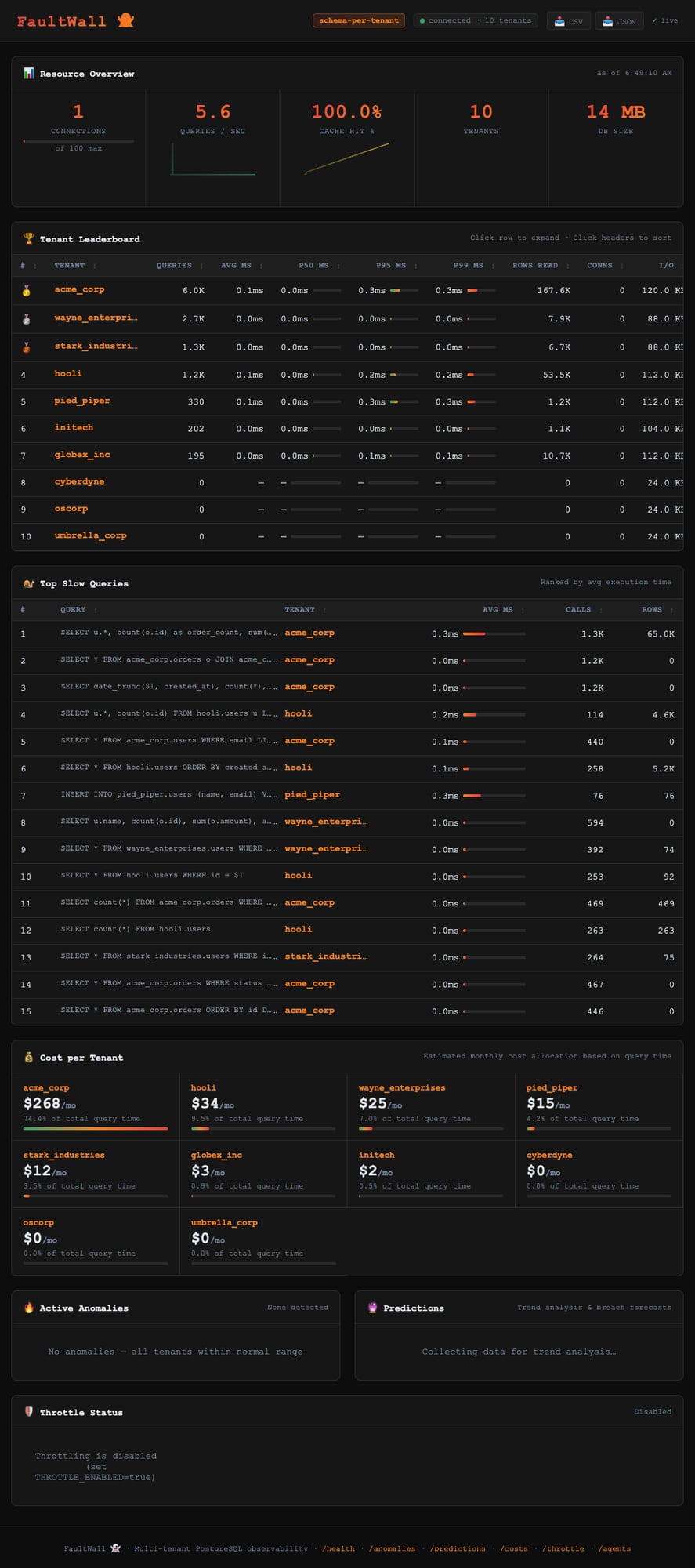
Task: Click 'None detected' in Active Anomalies header
Action: [x=298, y=1307]
